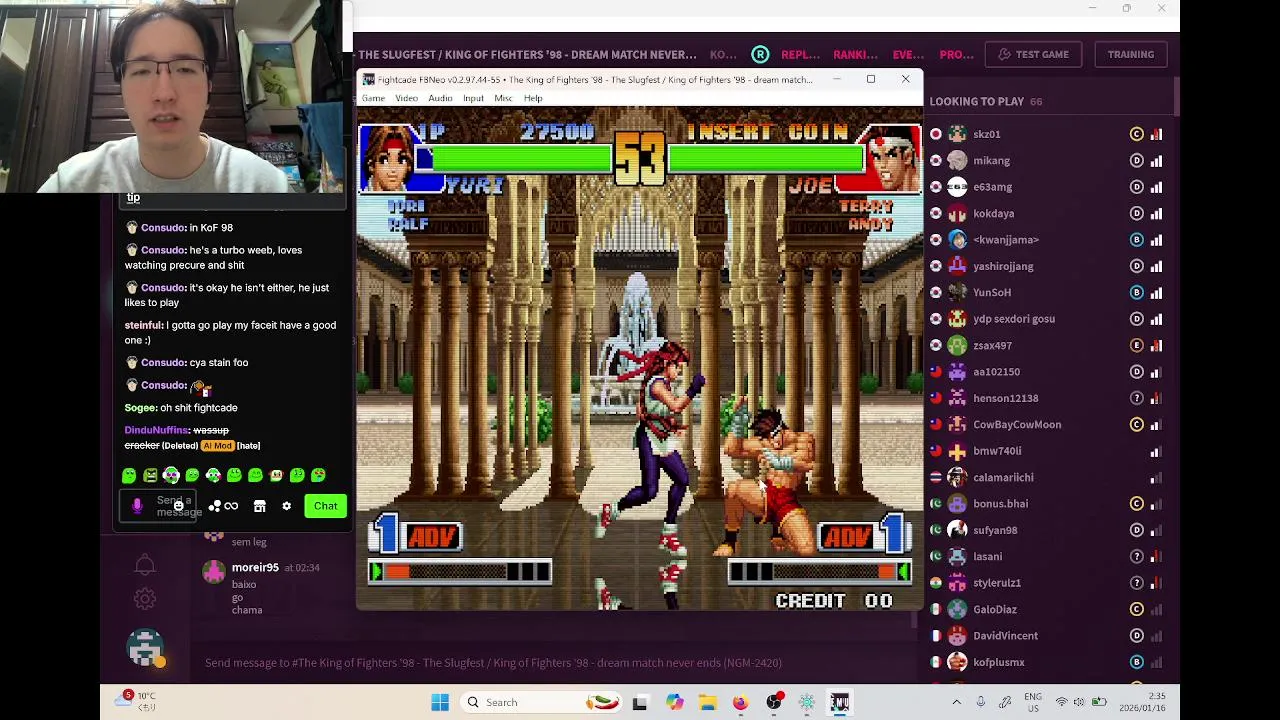Viewport: 1280px width, 720px height.
Task: Click the TRAINING button
Action: (1130, 54)
